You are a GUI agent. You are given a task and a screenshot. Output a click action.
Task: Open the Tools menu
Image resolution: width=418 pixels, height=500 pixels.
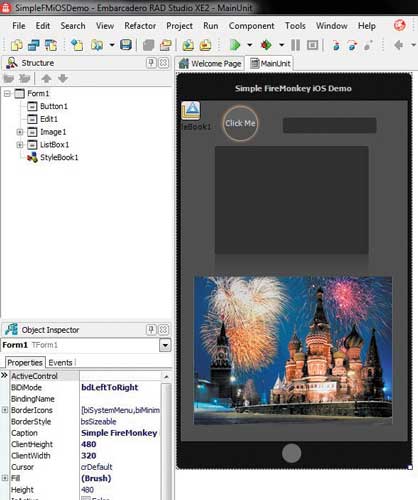(295, 26)
